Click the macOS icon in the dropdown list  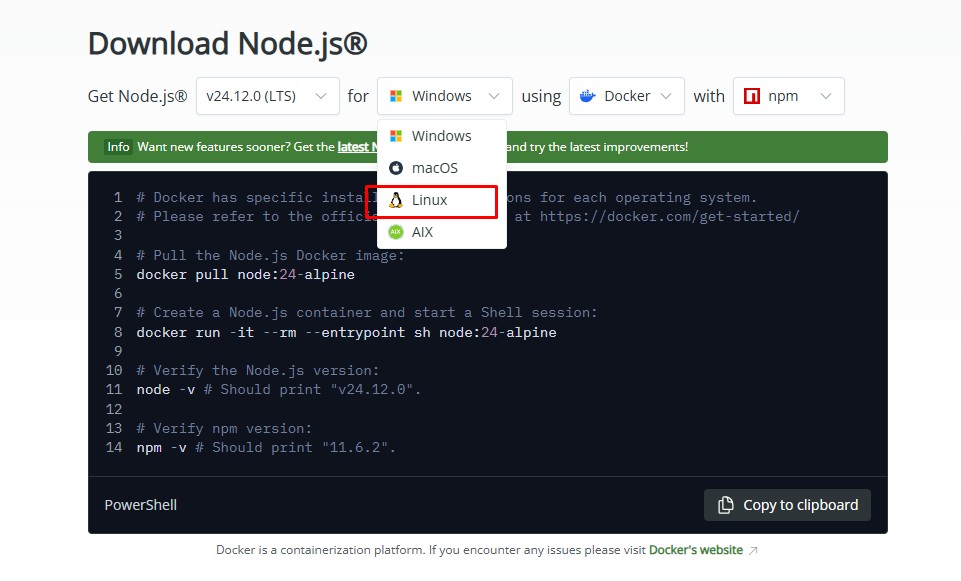[x=396, y=168]
